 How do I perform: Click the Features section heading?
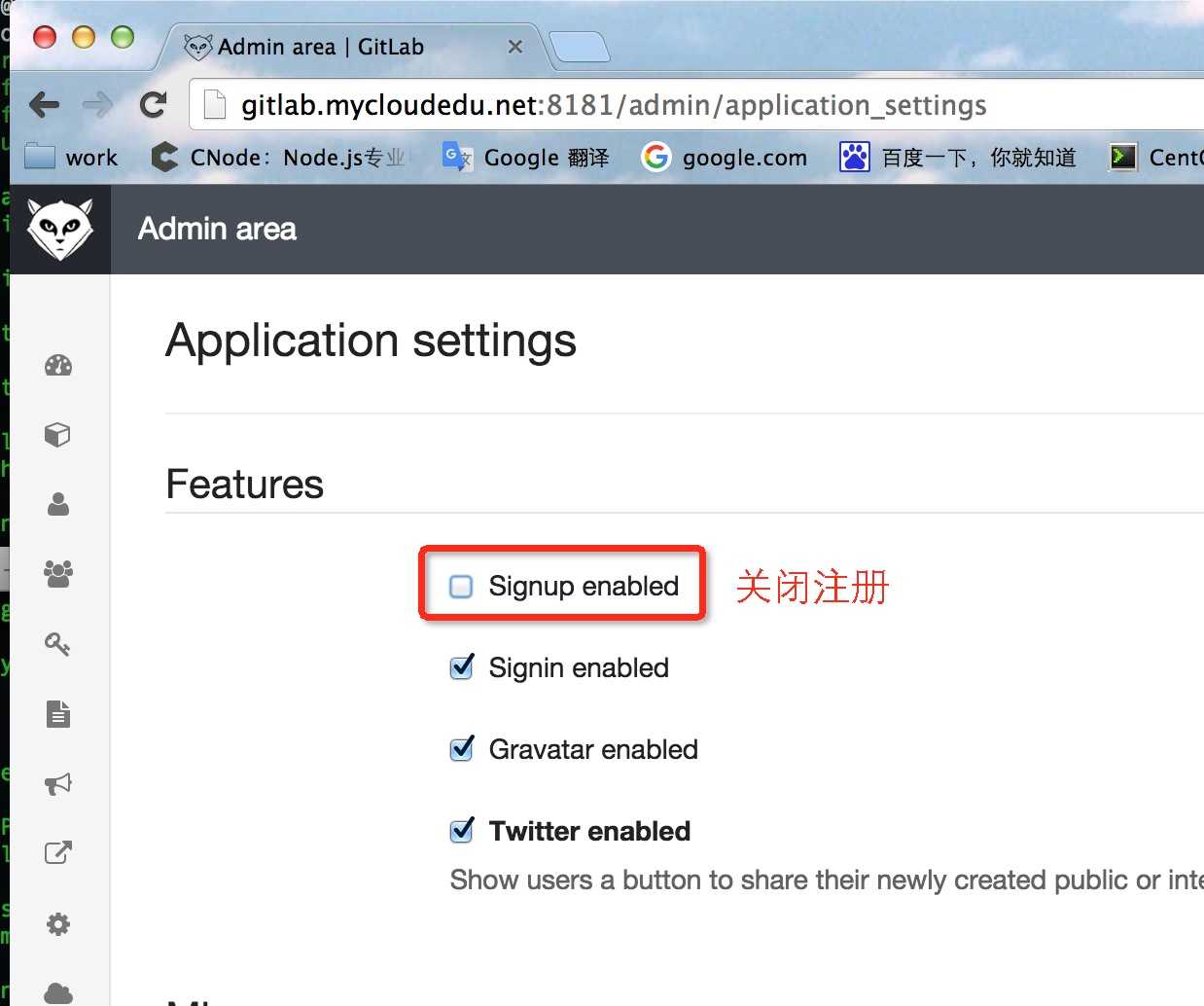(244, 484)
